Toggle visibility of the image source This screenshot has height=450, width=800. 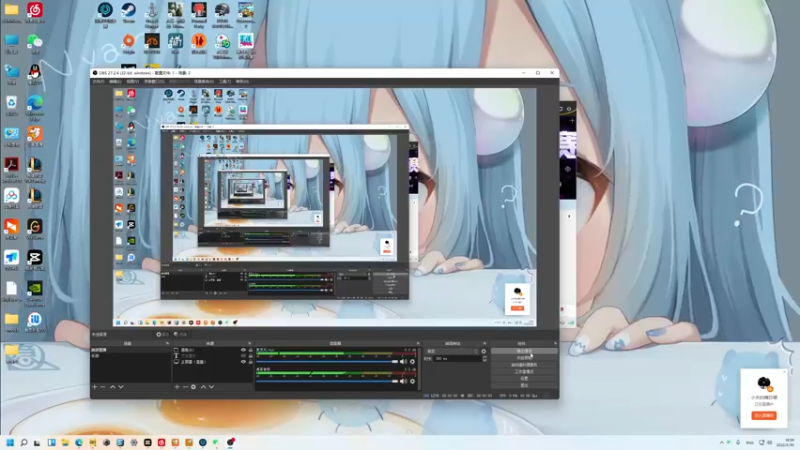pyautogui.click(x=243, y=350)
